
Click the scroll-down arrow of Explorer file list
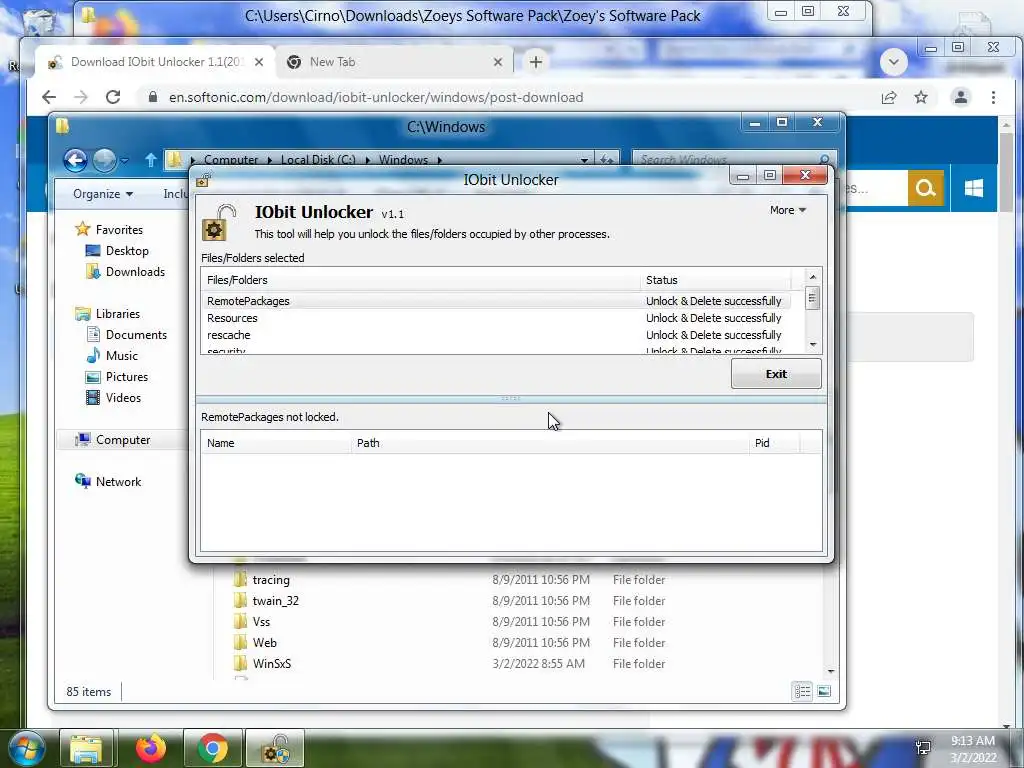tap(831, 671)
